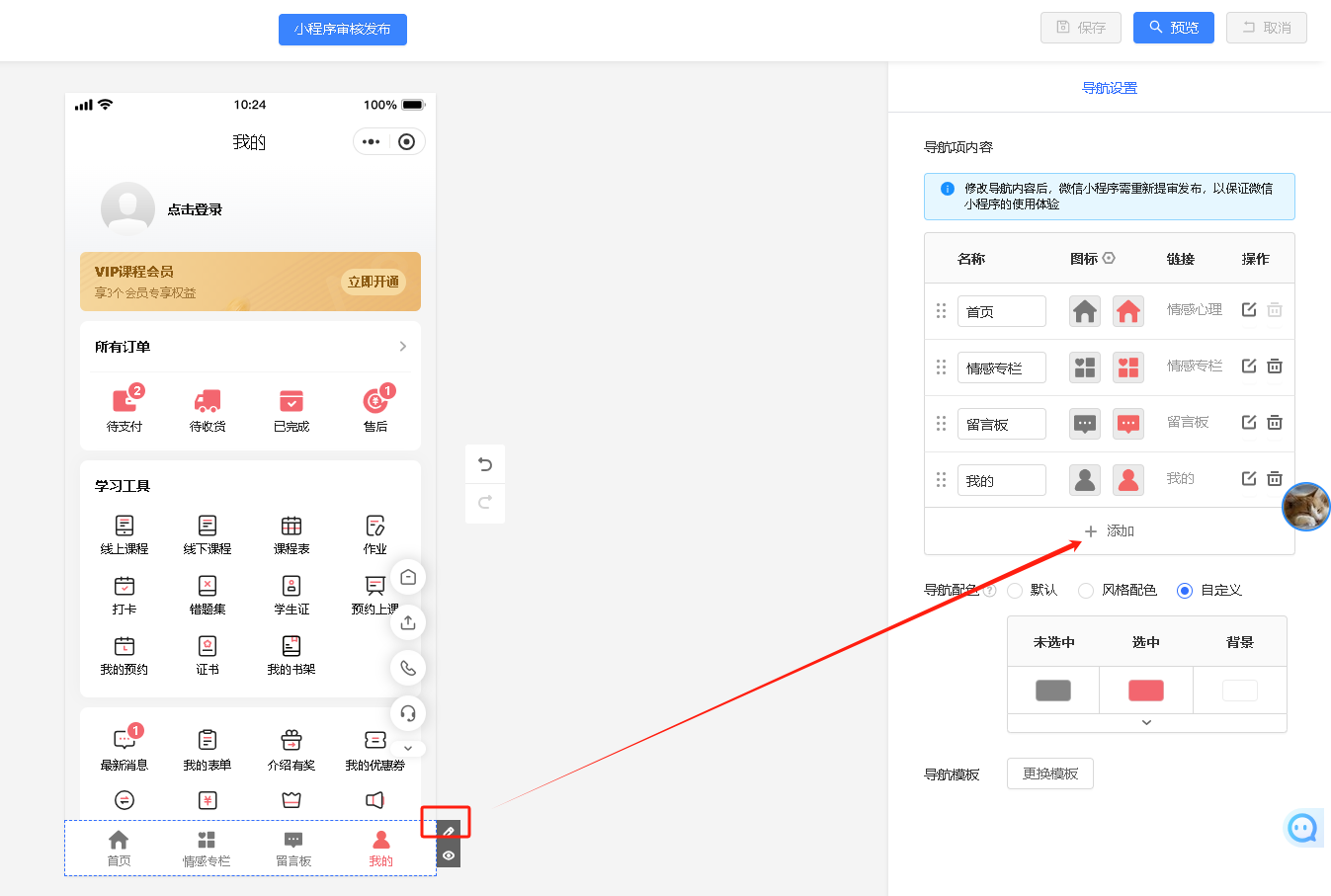1331x896 pixels.
Task: Select 首页 tab in phone bottom navigation
Action: [119, 848]
